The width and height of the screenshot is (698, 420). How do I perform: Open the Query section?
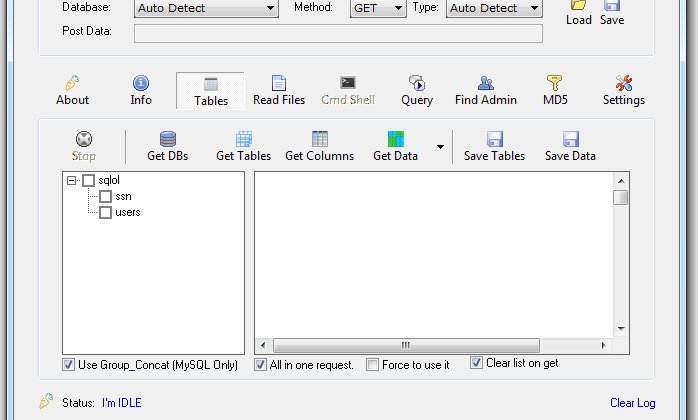[417, 91]
